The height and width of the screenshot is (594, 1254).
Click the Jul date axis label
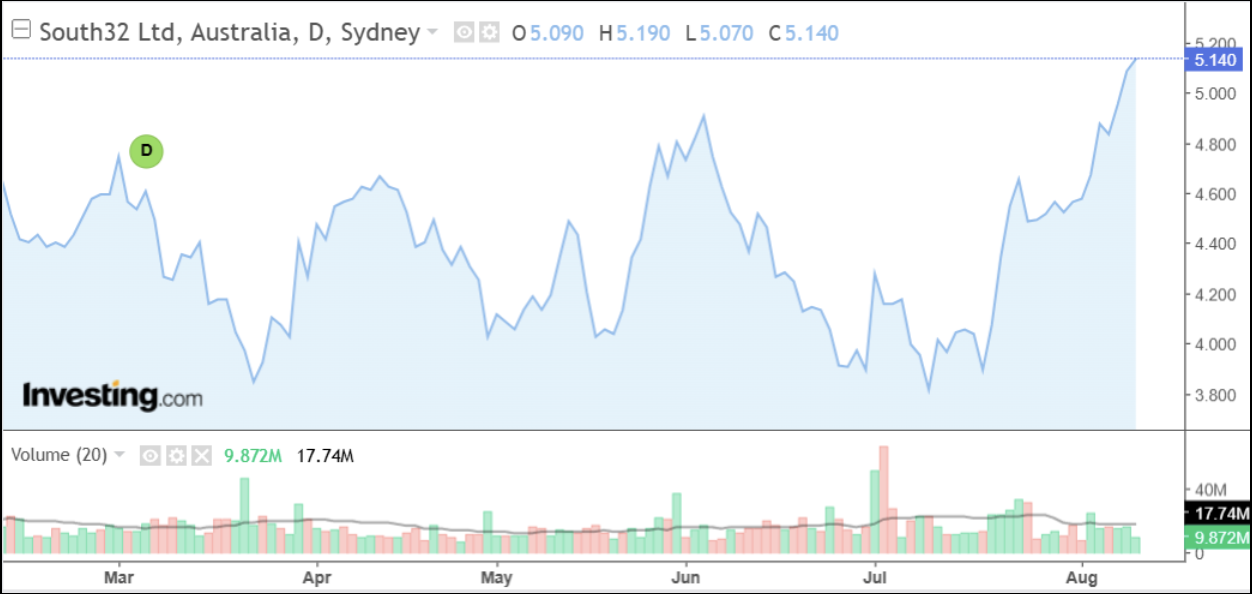click(875, 577)
